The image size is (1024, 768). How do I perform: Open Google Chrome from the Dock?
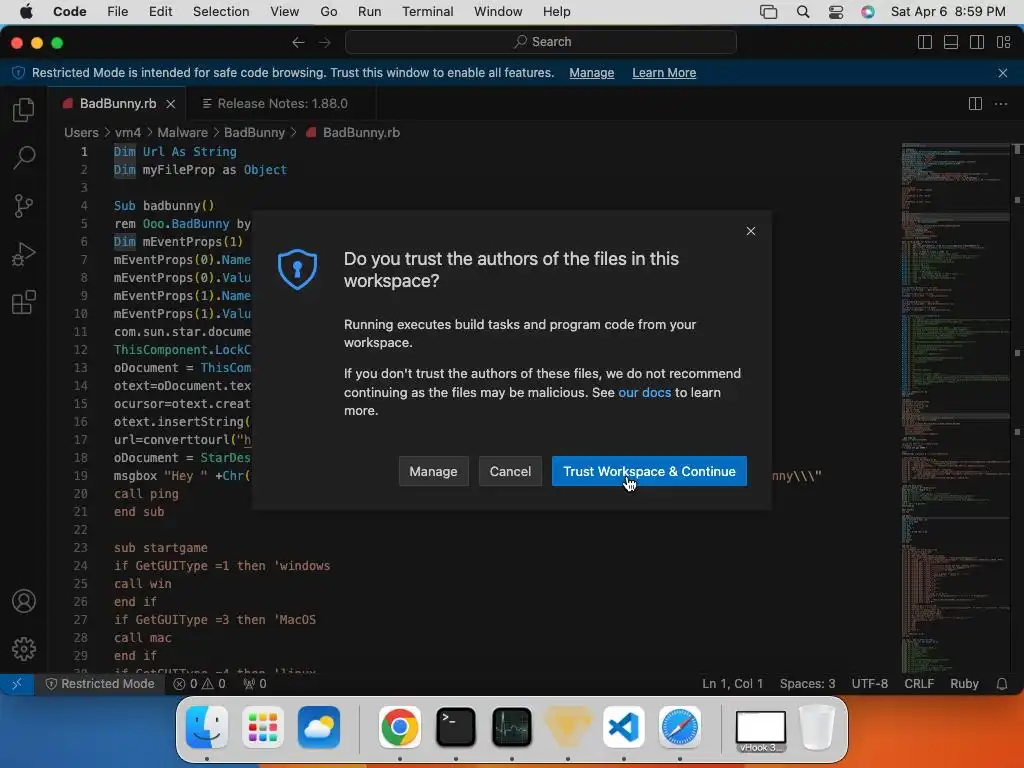coord(400,727)
